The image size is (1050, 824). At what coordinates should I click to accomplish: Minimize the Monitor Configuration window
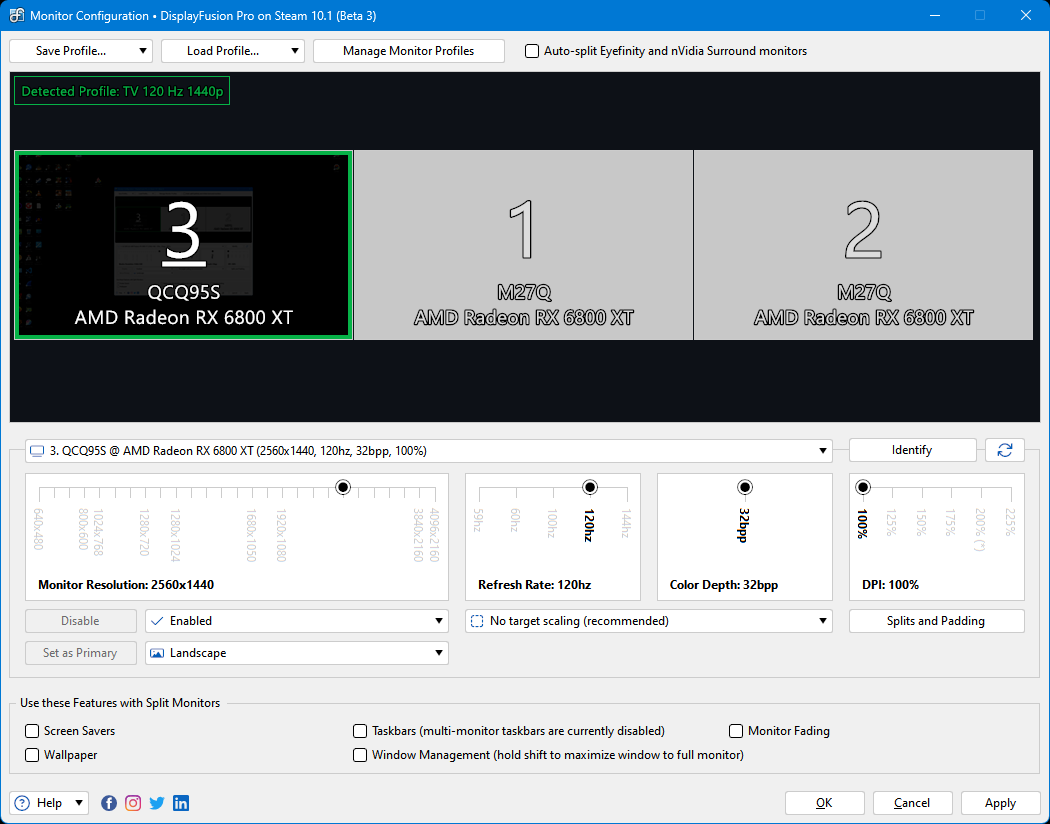tap(933, 15)
